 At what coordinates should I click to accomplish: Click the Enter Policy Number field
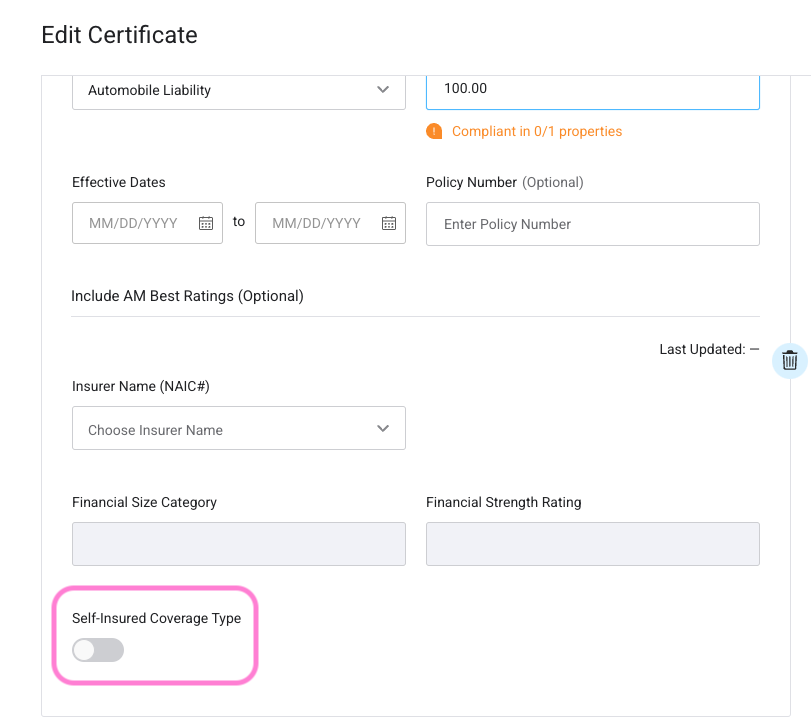592,224
